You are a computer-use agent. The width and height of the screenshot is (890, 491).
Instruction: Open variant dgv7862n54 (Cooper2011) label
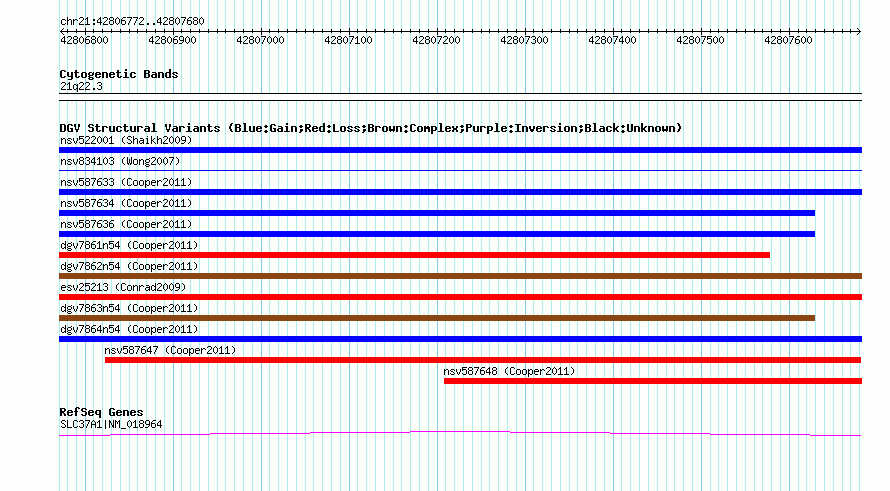(x=129, y=266)
